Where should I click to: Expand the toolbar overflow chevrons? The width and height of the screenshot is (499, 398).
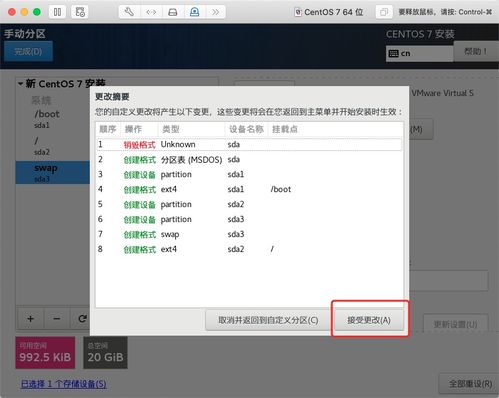(x=215, y=12)
